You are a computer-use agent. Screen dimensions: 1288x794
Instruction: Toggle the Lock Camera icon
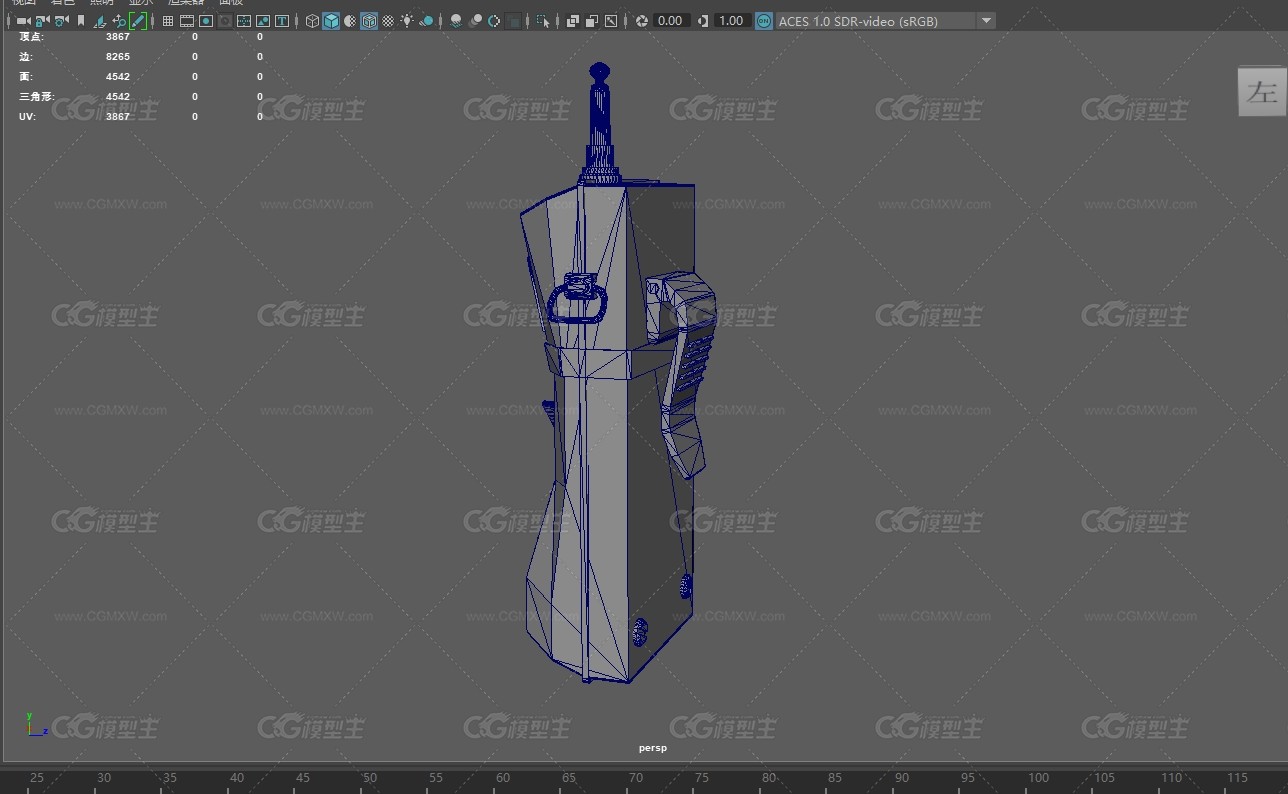pos(42,21)
